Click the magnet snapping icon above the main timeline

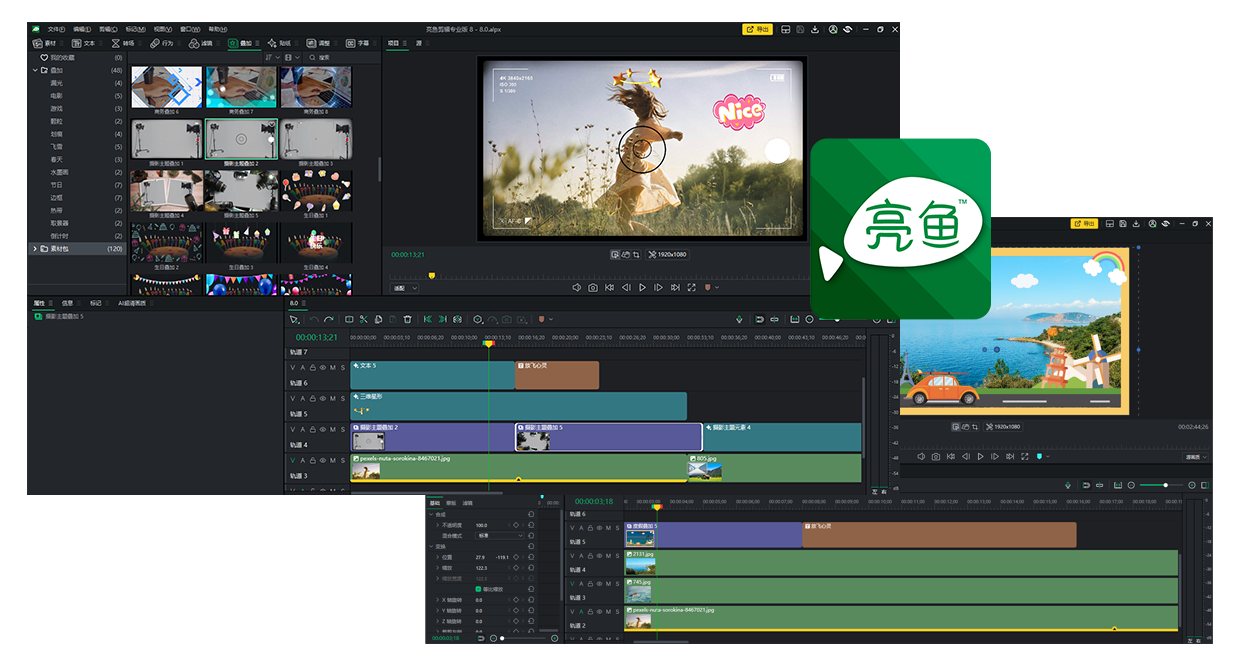[x=759, y=320]
